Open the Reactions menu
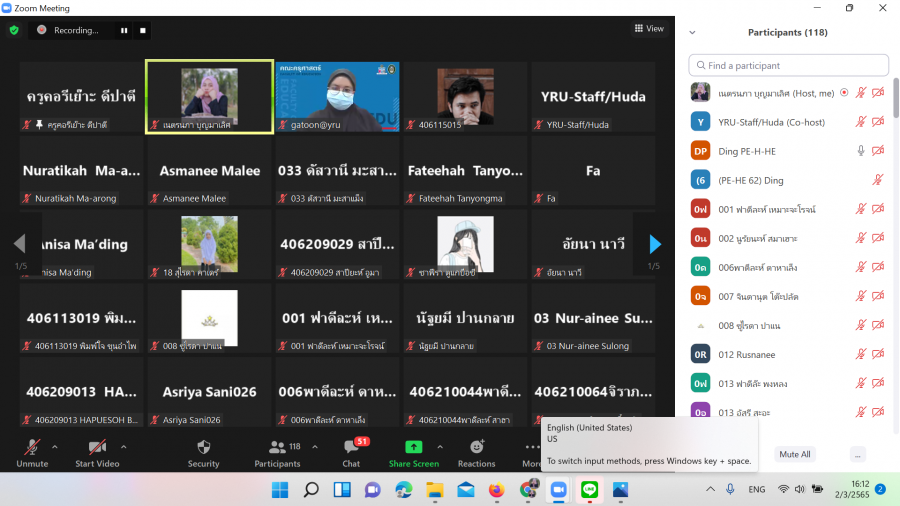 coord(476,452)
